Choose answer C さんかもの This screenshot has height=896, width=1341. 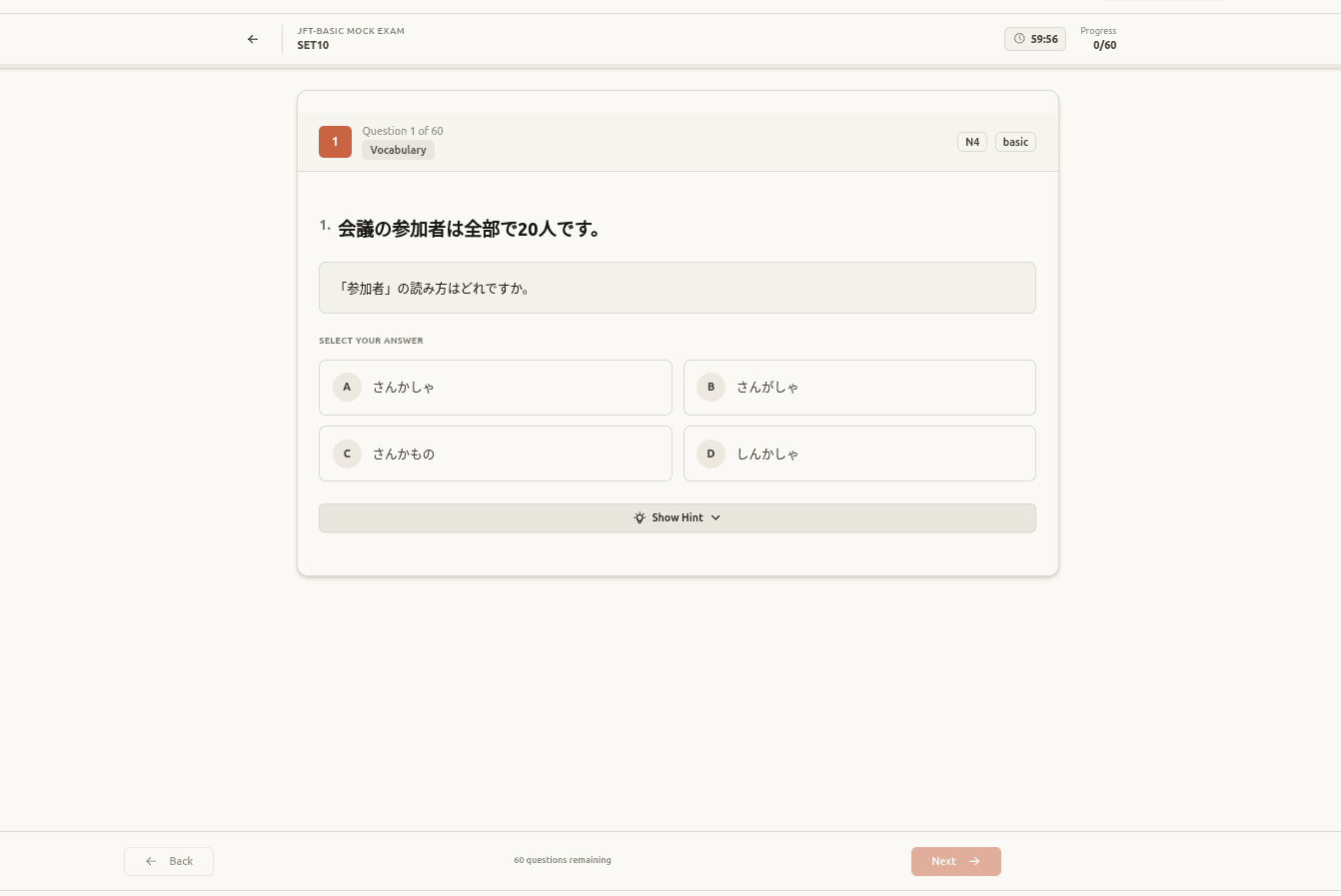pyautogui.click(x=496, y=453)
